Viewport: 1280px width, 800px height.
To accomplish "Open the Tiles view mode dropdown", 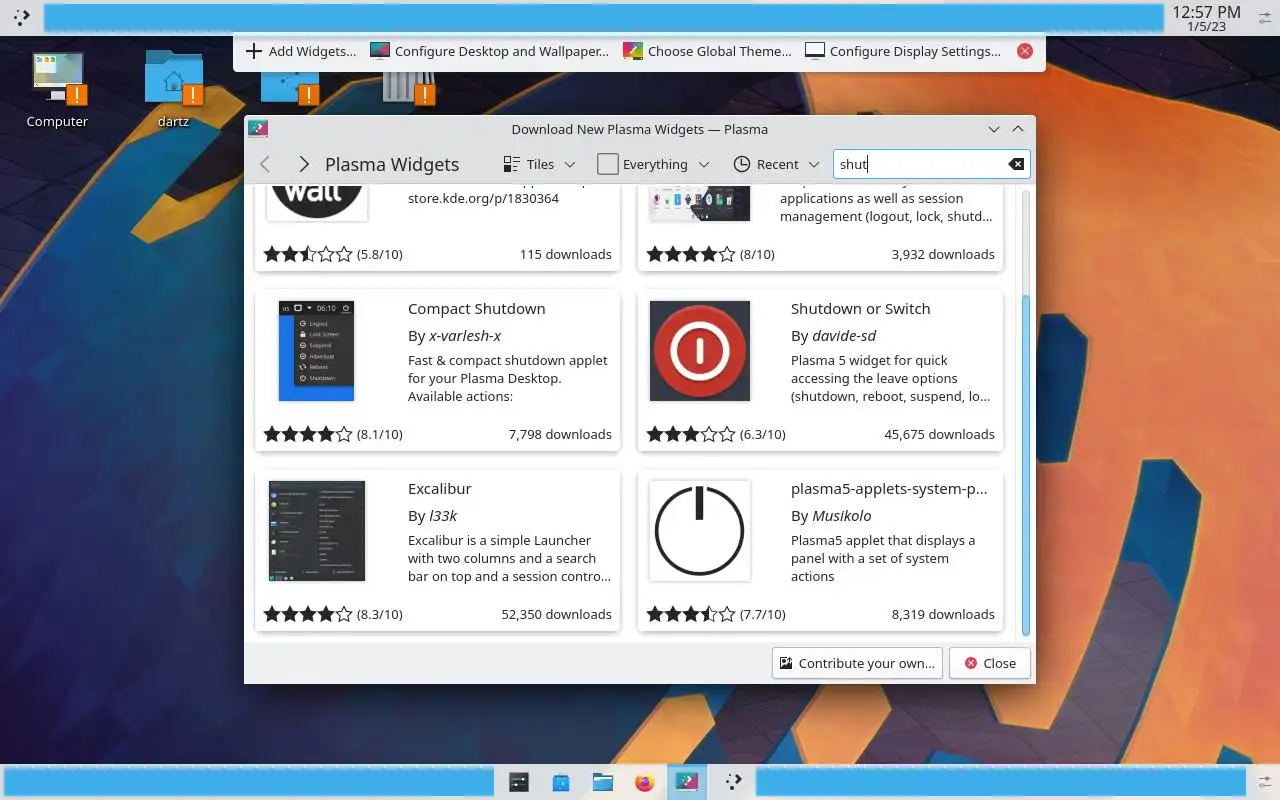I will click(x=539, y=164).
